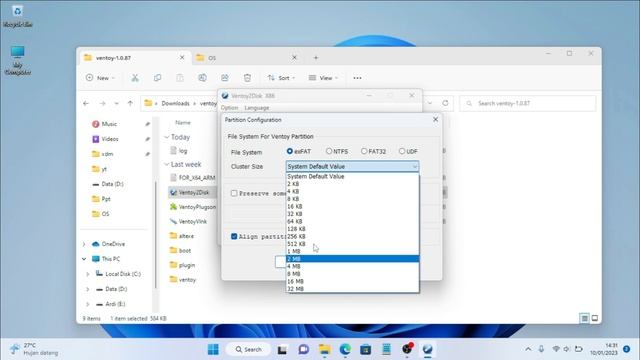Close the Partition Configuration dialog
Image resolution: width=640 pixels, height=360 pixels.
[x=436, y=120]
